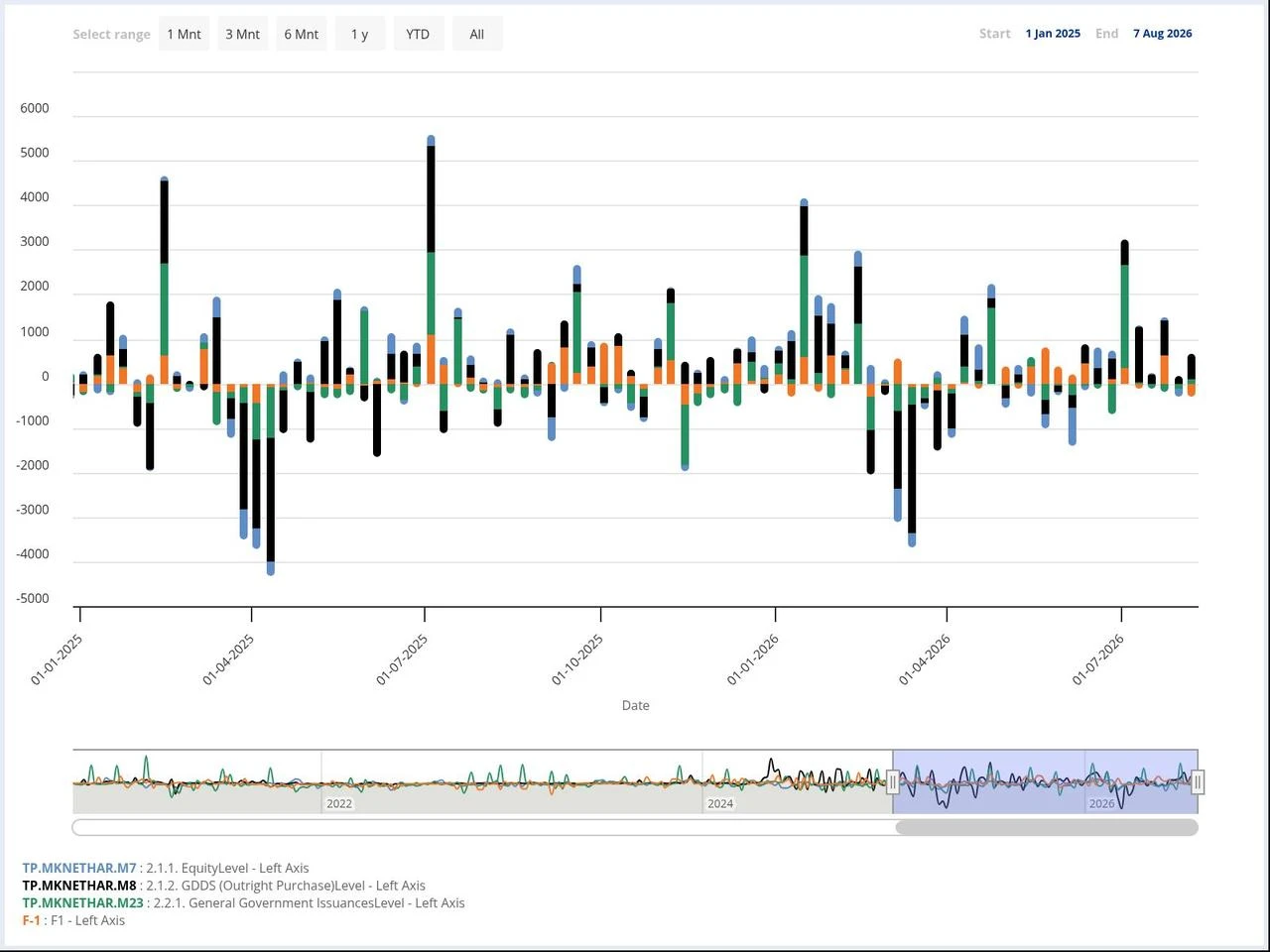The image size is (1270, 952).
Task: Click the 2022 label in navigator
Action: (339, 803)
